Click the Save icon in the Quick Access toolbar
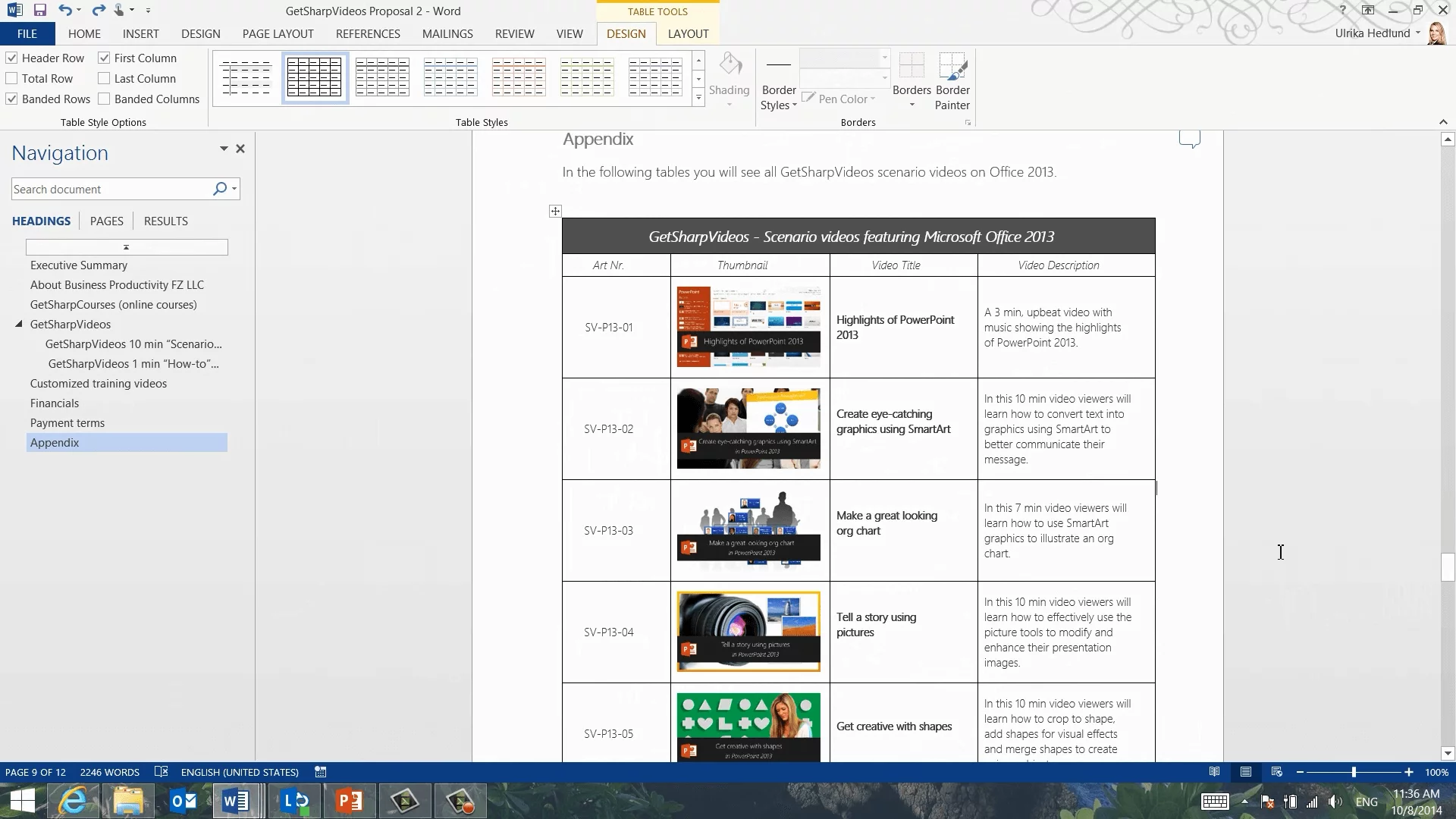The image size is (1456, 819). 40,11
